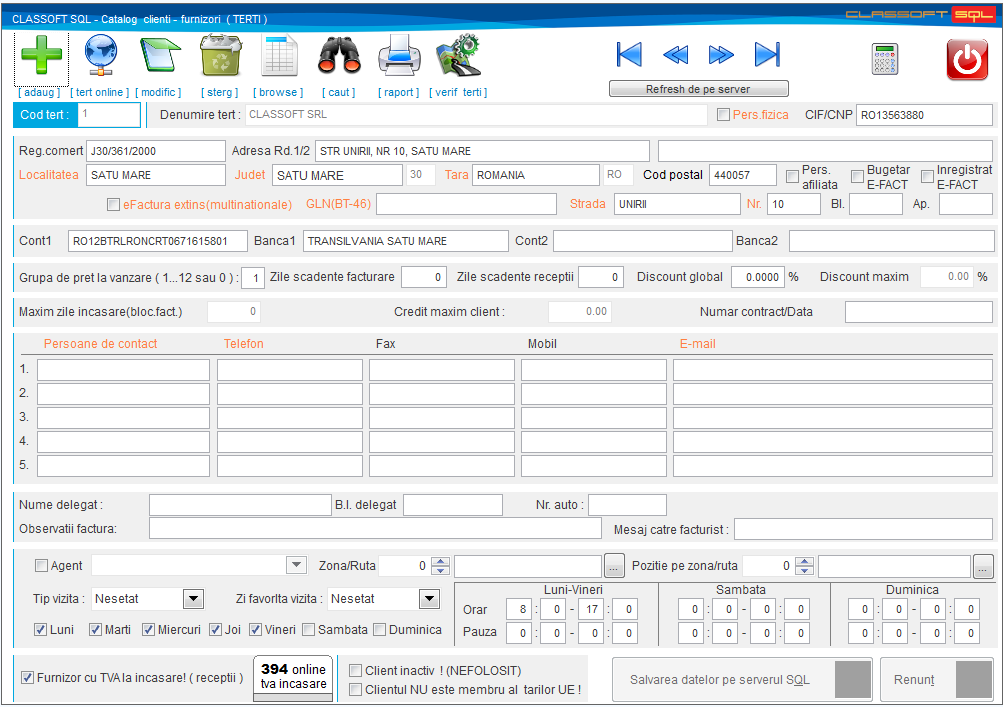Screen dimensions: 1003x707
Task: Click Refresh de pe server button
Action: [699, 89]
